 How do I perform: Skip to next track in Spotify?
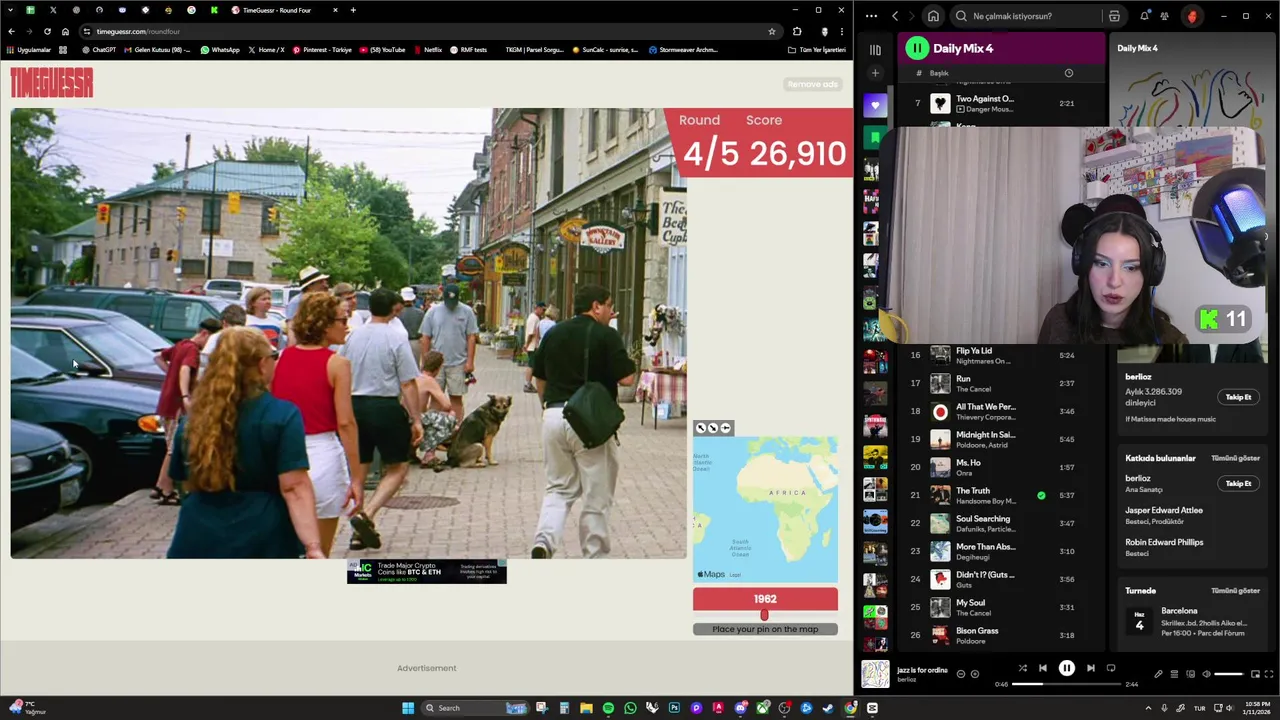coord(1090,668)
